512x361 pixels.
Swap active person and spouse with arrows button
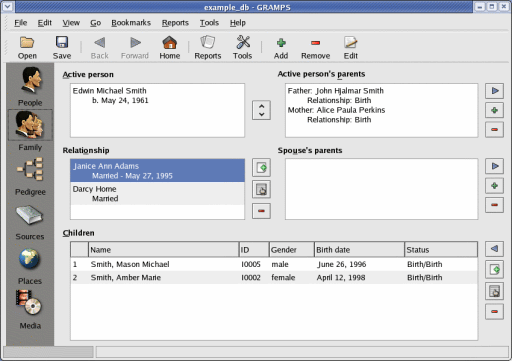[261, 110]
